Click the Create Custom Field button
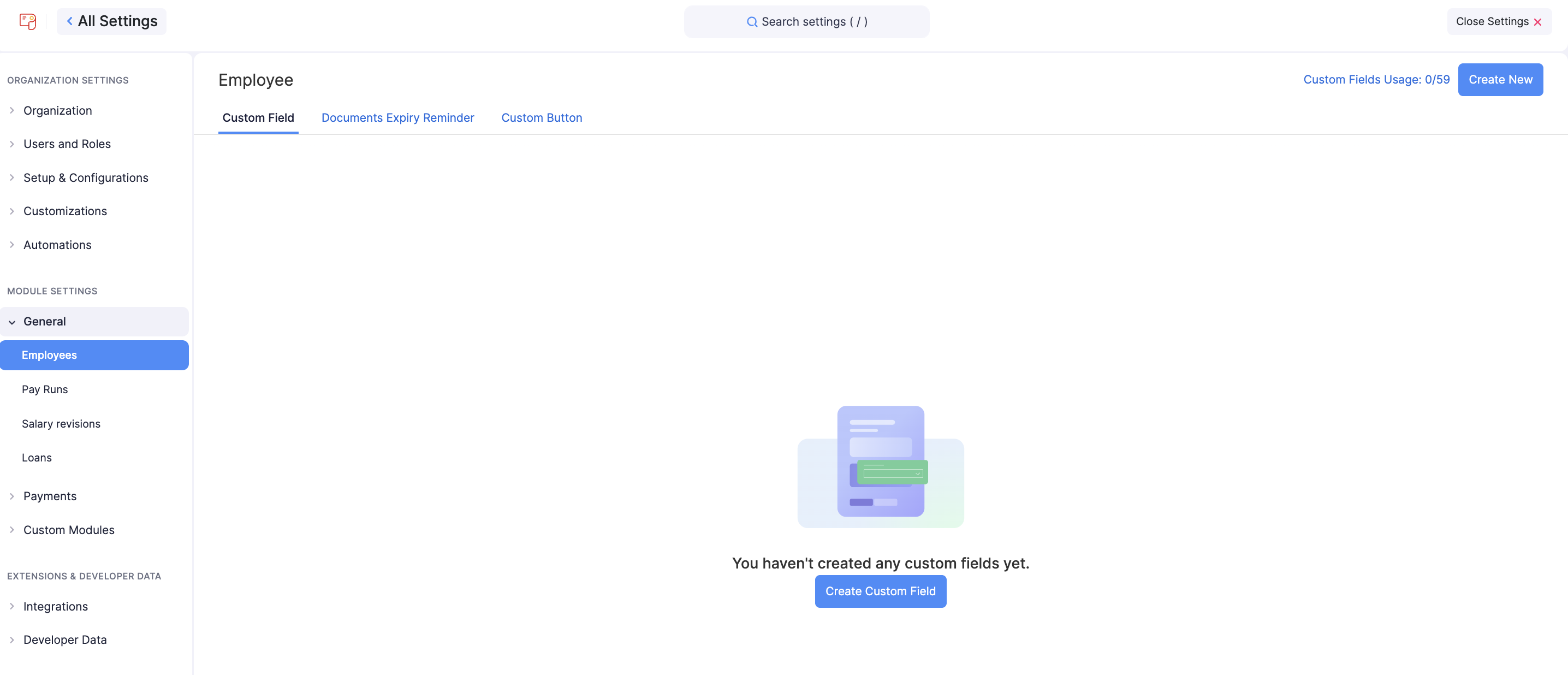The width and height of the screenshot is (1568, 675). pyautogui.click(x=880, y=591)
